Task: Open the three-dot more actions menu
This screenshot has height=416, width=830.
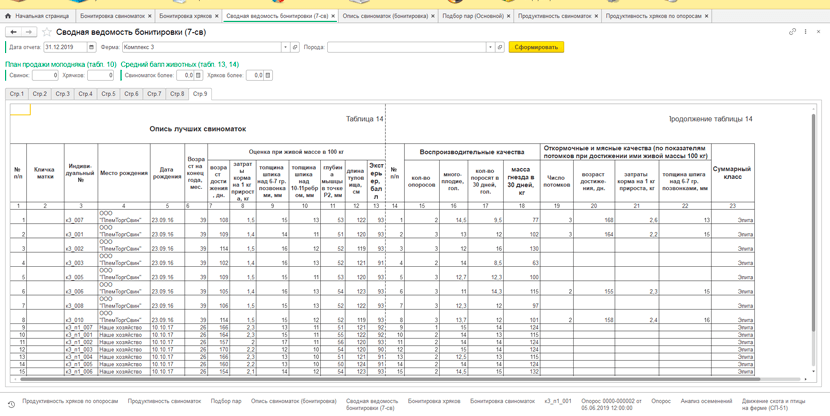Action: tap(806, 32)
